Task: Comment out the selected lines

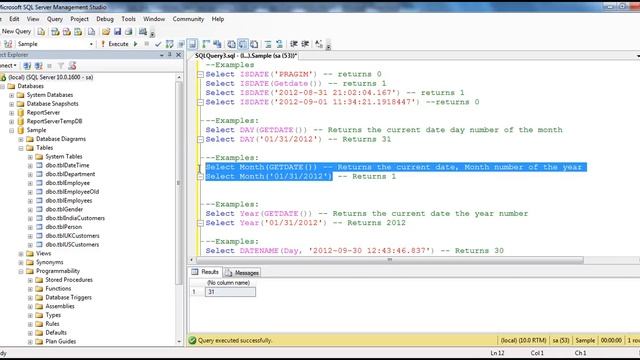Action: [268, 44]
